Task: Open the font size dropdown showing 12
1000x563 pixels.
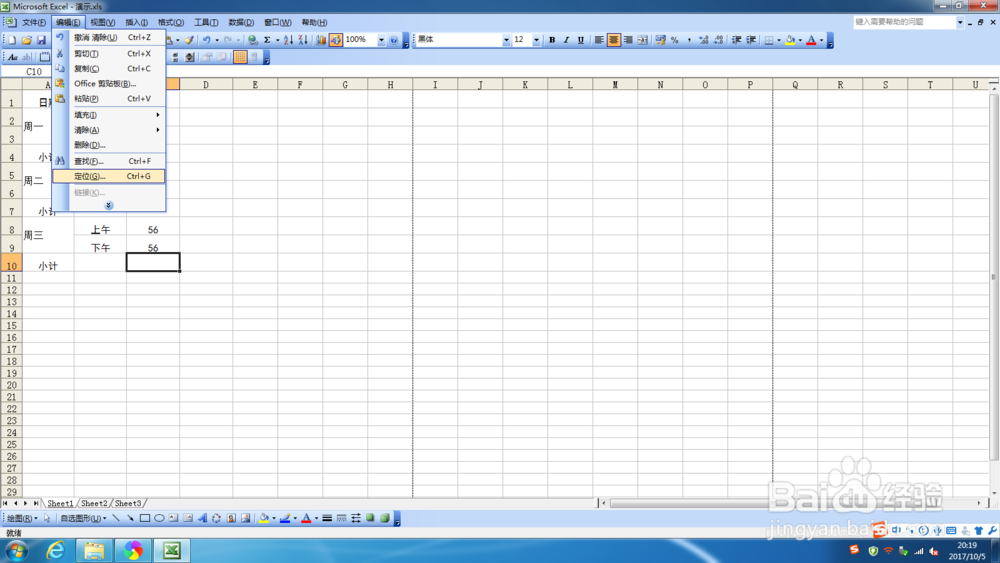Action: (536, 40)
